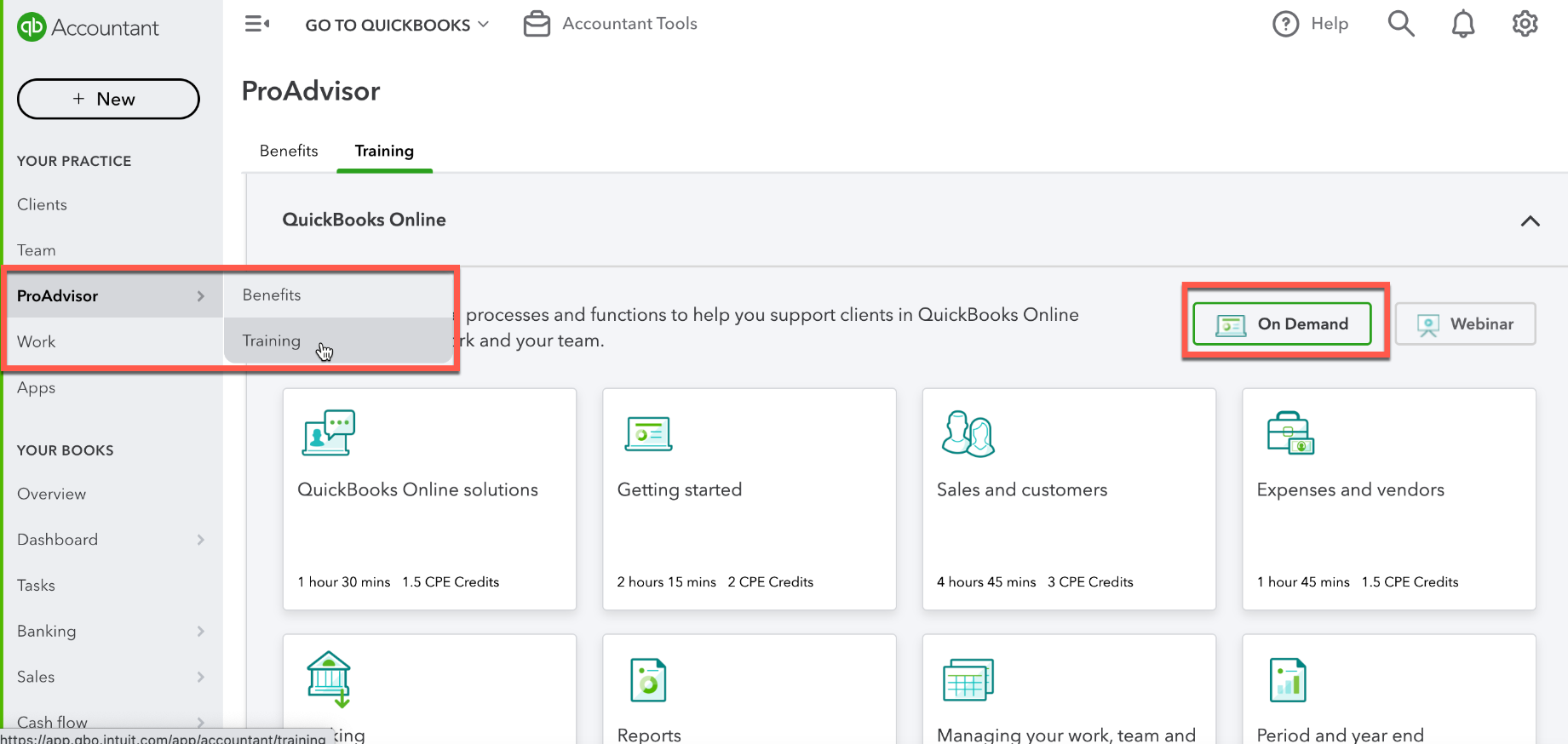Screen dimensions: 1568x744
Task: Open the Accountant Tools briefcase icon
Action: click(x=537, y=24)
